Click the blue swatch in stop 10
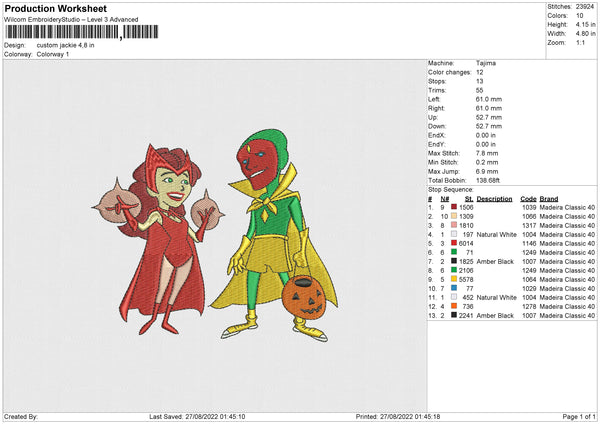600x424 pixels. [456, 288]
